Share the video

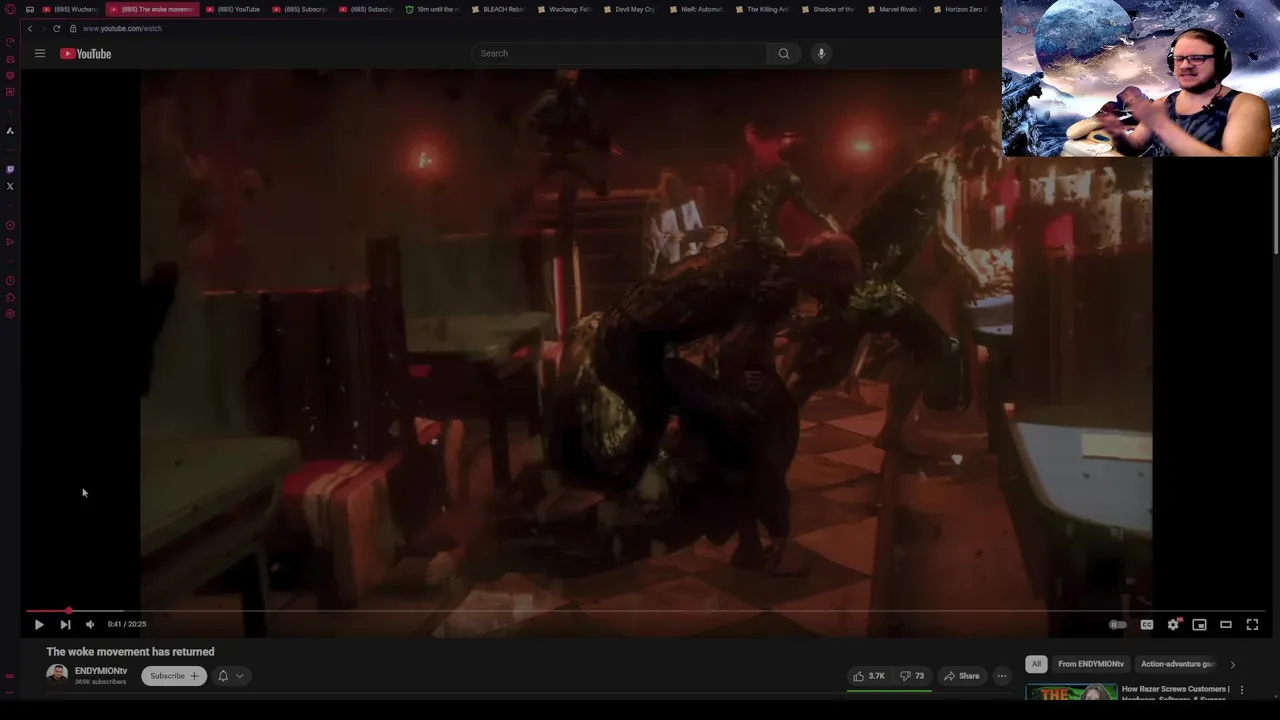[962, 676]
